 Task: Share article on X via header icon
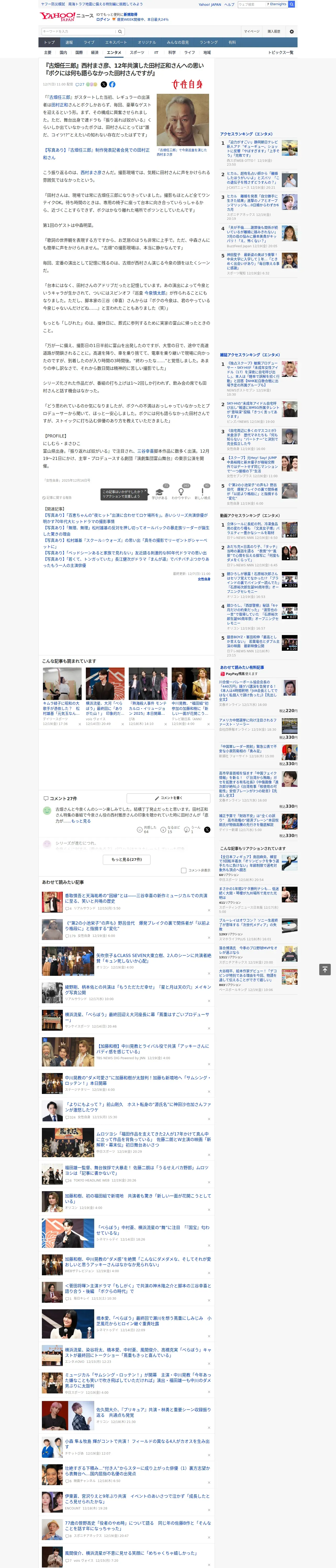[104, 85]
